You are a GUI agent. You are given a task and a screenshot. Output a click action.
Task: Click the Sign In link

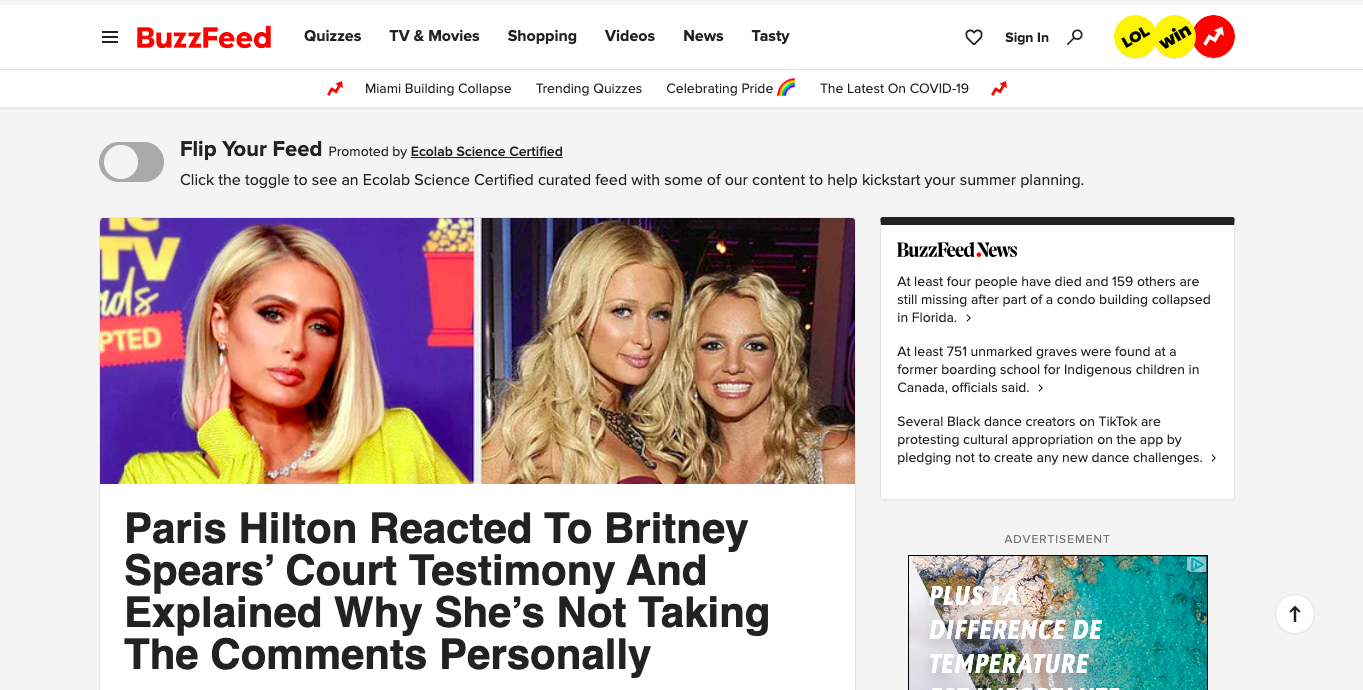coord(1027,38)
